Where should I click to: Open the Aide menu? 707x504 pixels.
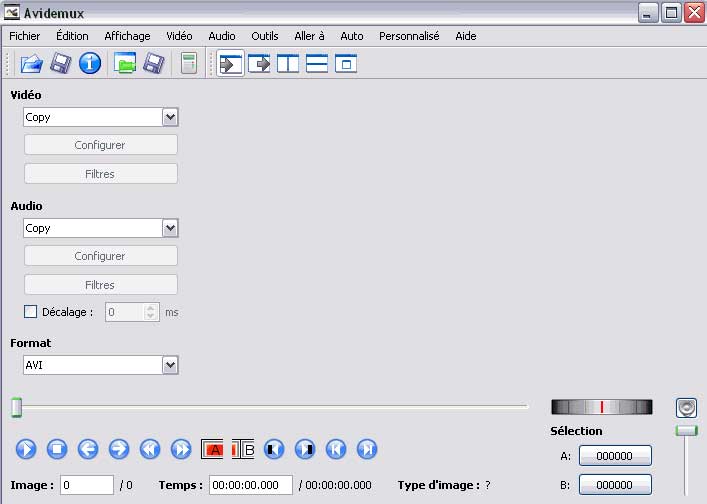[x=466, y=36]
